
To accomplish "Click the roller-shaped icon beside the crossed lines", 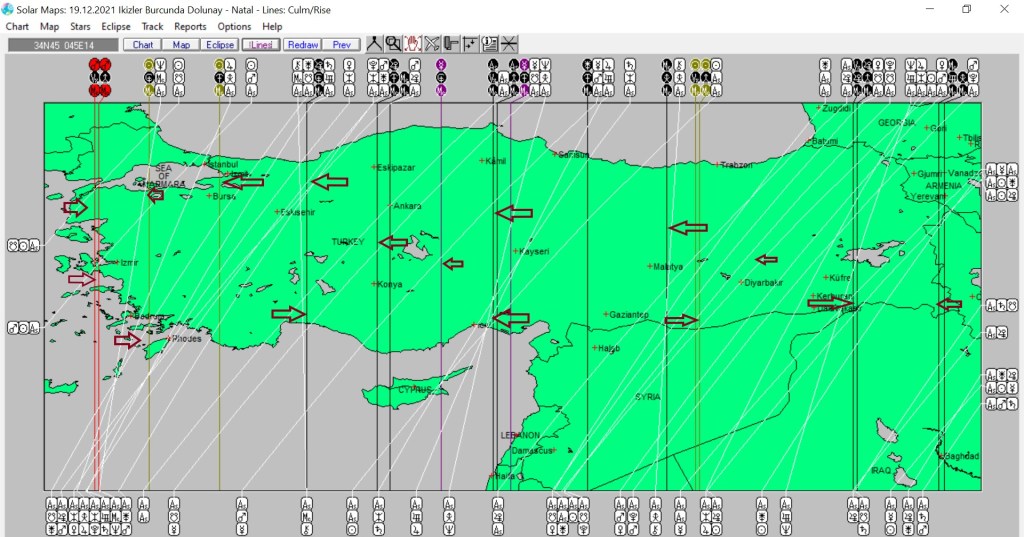I will 451,44.
